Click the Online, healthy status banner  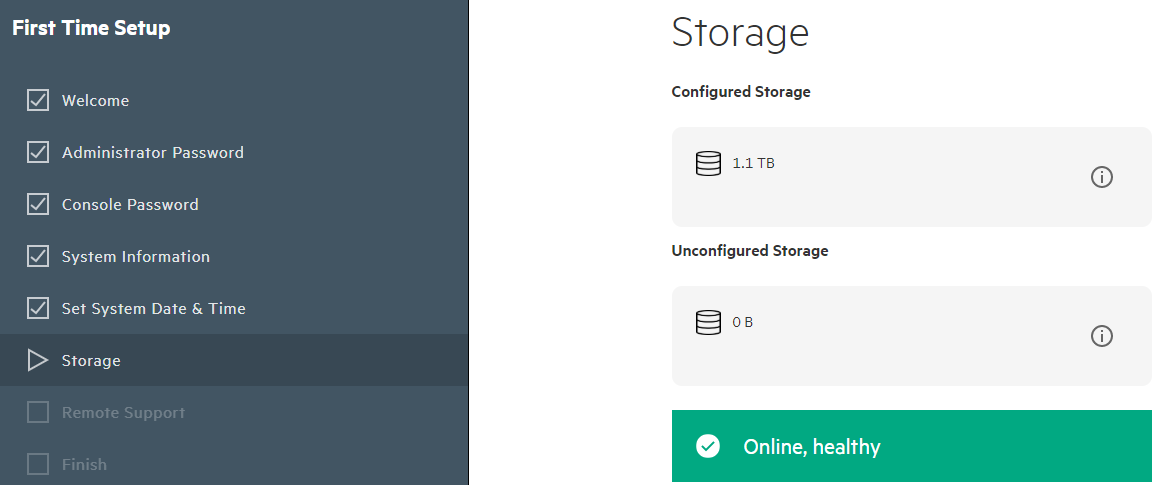pyautogui.click(x=912, y=446)
